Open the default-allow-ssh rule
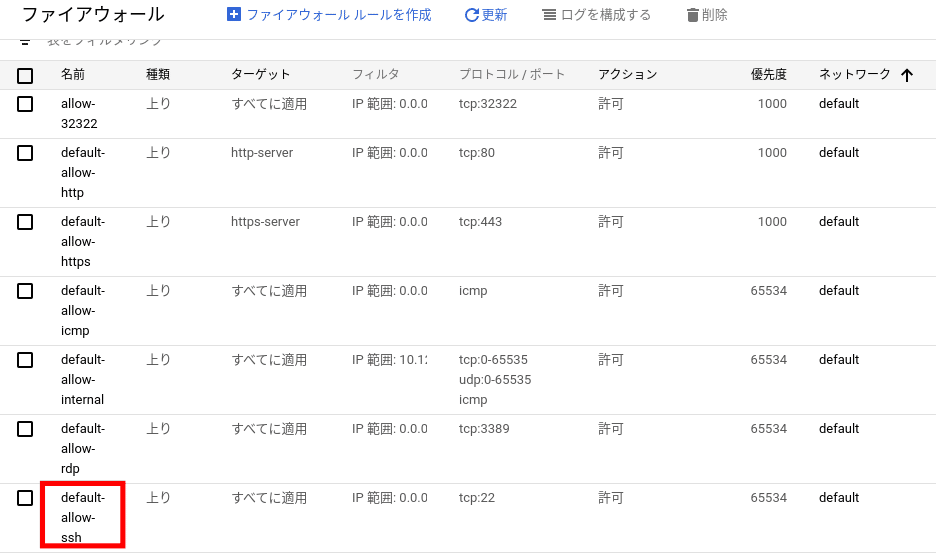The width and height of the screenshot is (936, 555). pyautogui.click(x=83, y=517)
